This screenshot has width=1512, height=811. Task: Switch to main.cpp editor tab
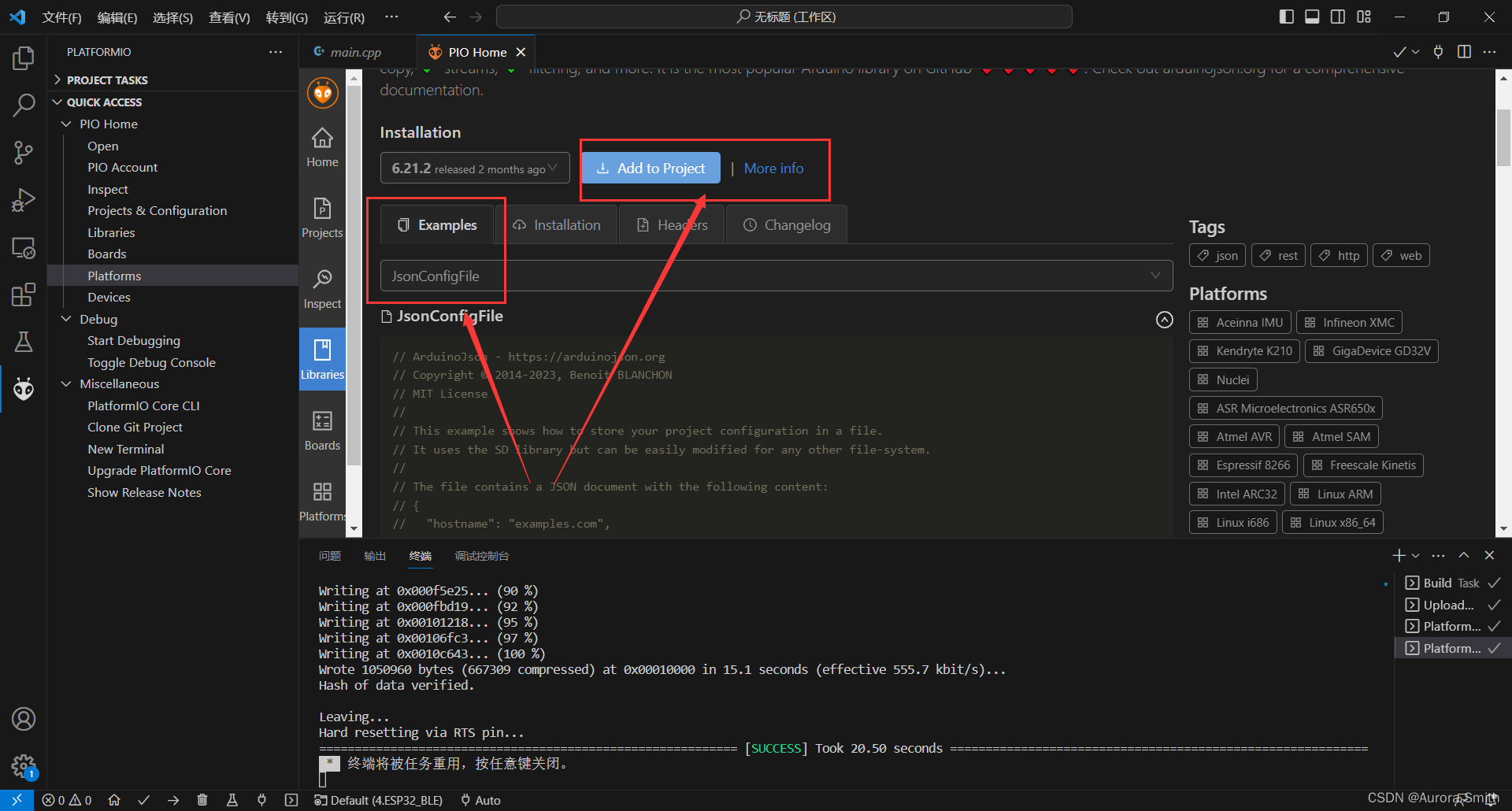(357, 52)
